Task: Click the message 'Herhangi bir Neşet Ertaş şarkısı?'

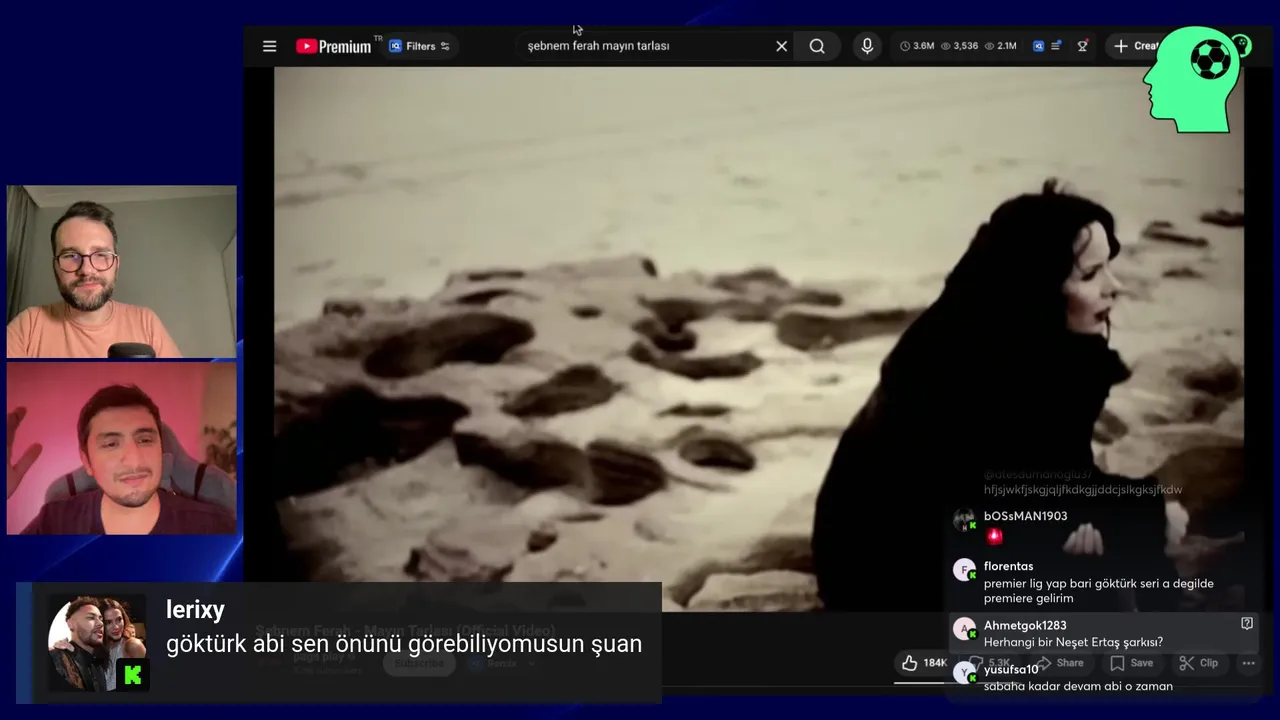Action: click(x=1073, y=642)
